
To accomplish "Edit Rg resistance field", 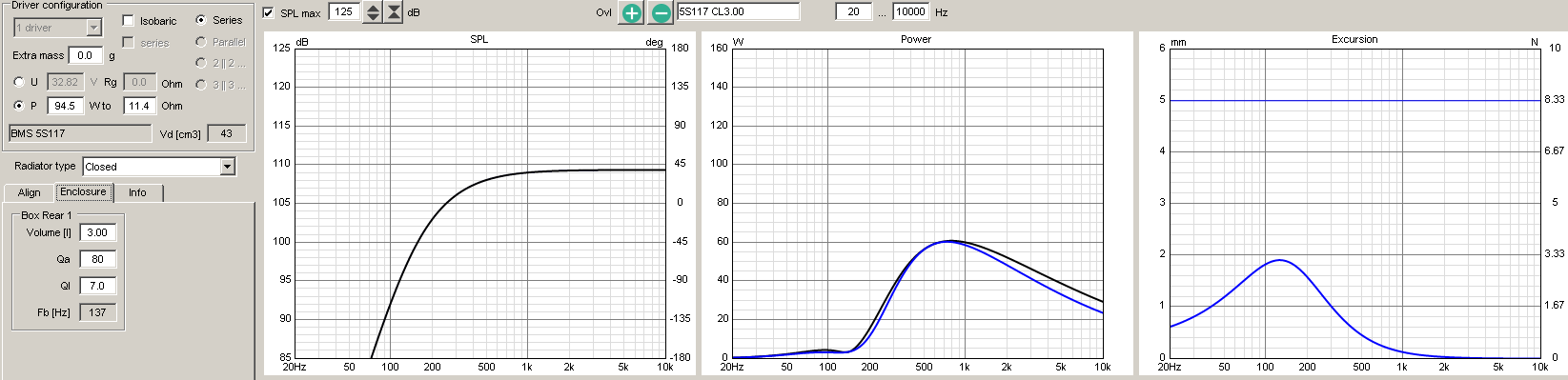I will [x=140, y=83].
